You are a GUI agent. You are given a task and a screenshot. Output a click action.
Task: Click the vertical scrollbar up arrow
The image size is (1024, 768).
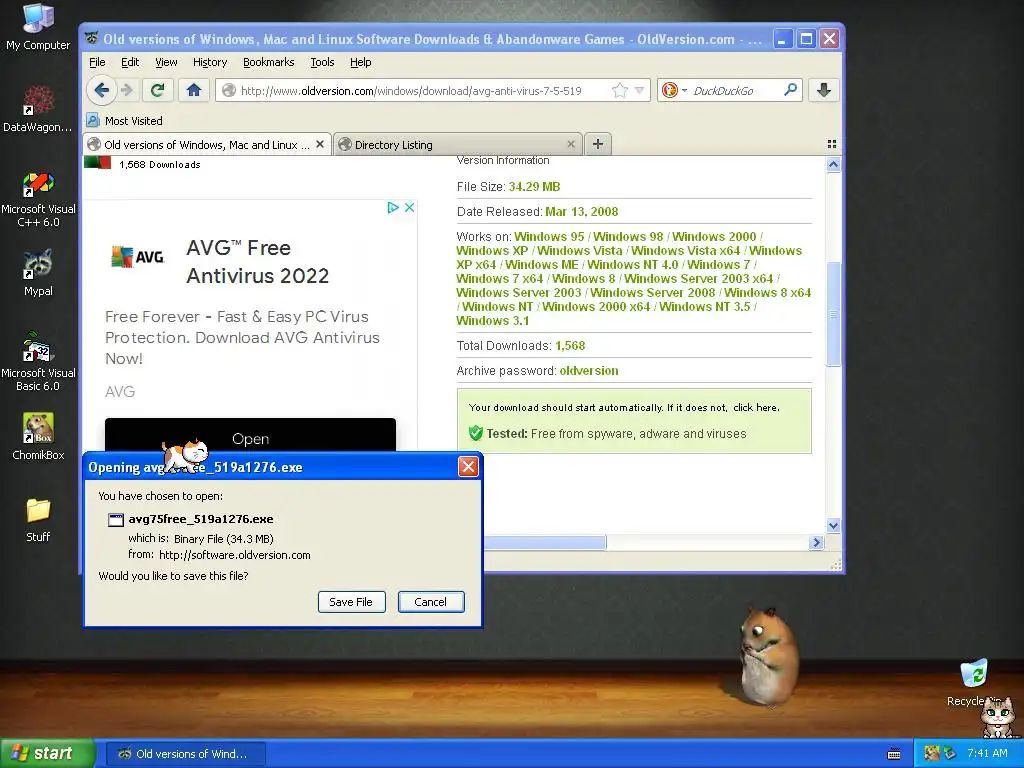(x=833, y=165)
